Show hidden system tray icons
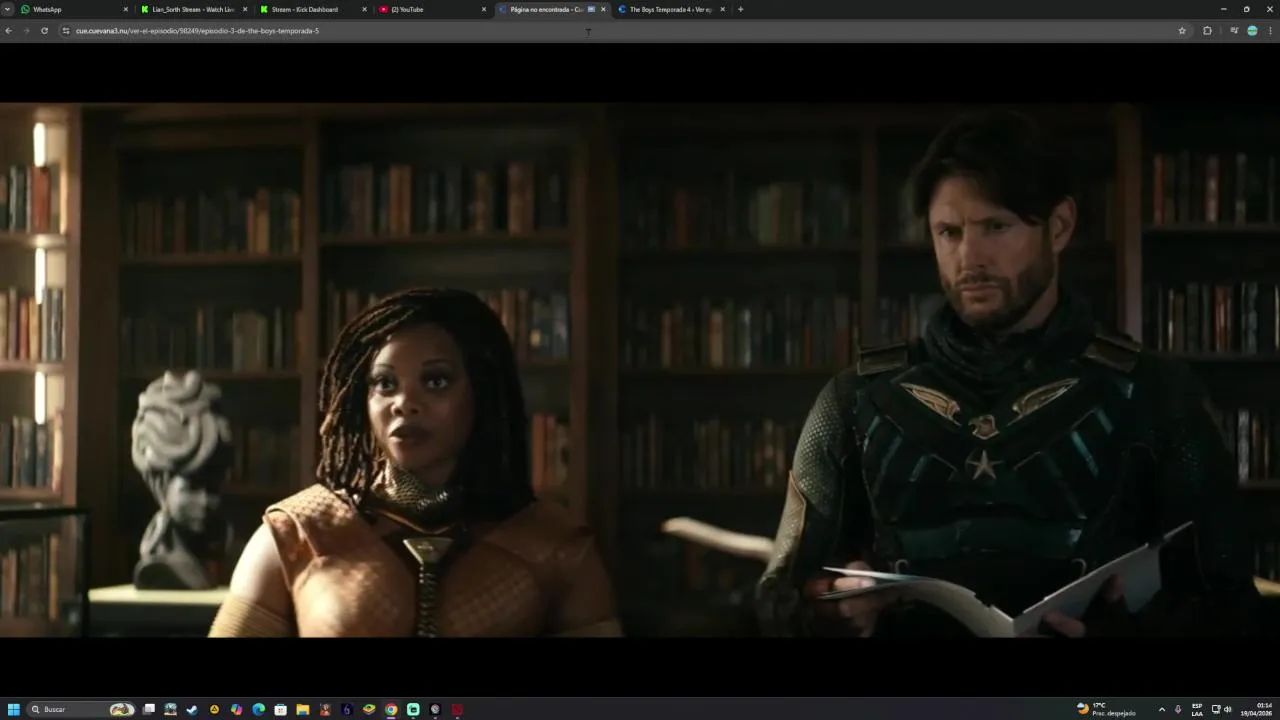1280x720 pixels. pyautogui.click(x=1161, y=709)
